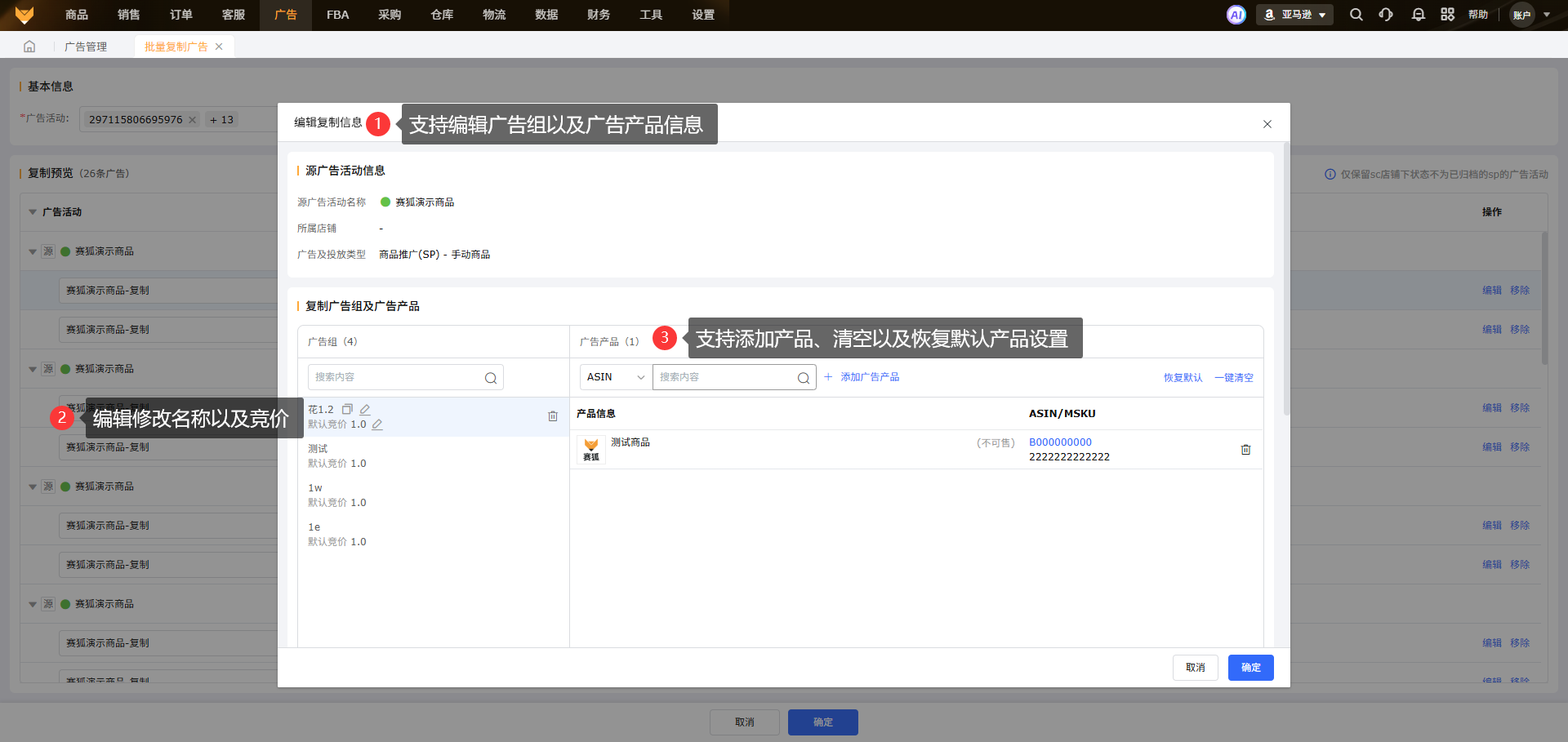
Task: Remove 测试商品 product with trash icon
Action: tap(1245, 450)
